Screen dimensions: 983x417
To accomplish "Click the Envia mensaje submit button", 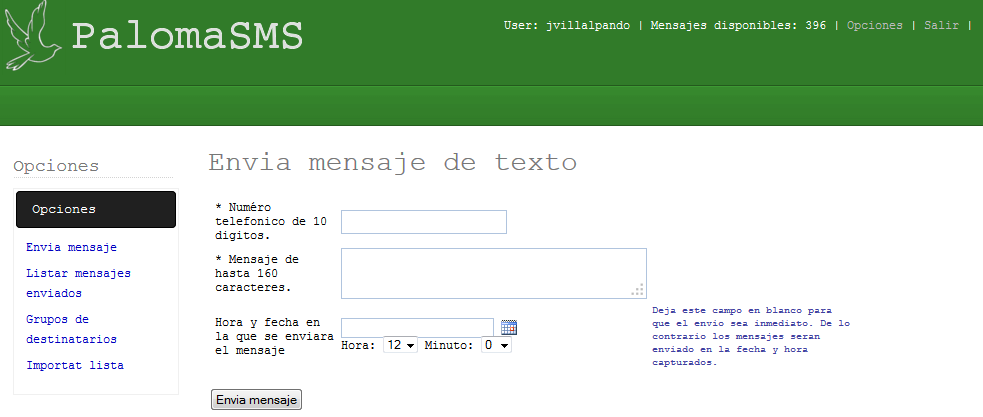I will pyautogui.click(x=256, y=399).
